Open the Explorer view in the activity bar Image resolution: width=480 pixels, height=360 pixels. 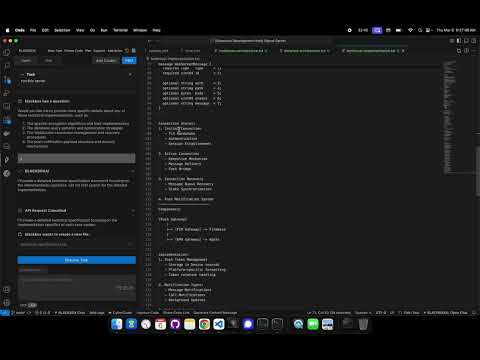click(7, 52)
